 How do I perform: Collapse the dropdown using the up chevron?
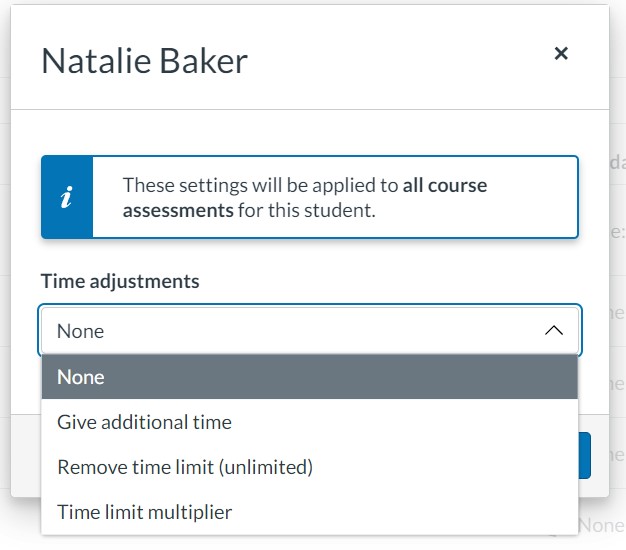click(x=554, y=330)
